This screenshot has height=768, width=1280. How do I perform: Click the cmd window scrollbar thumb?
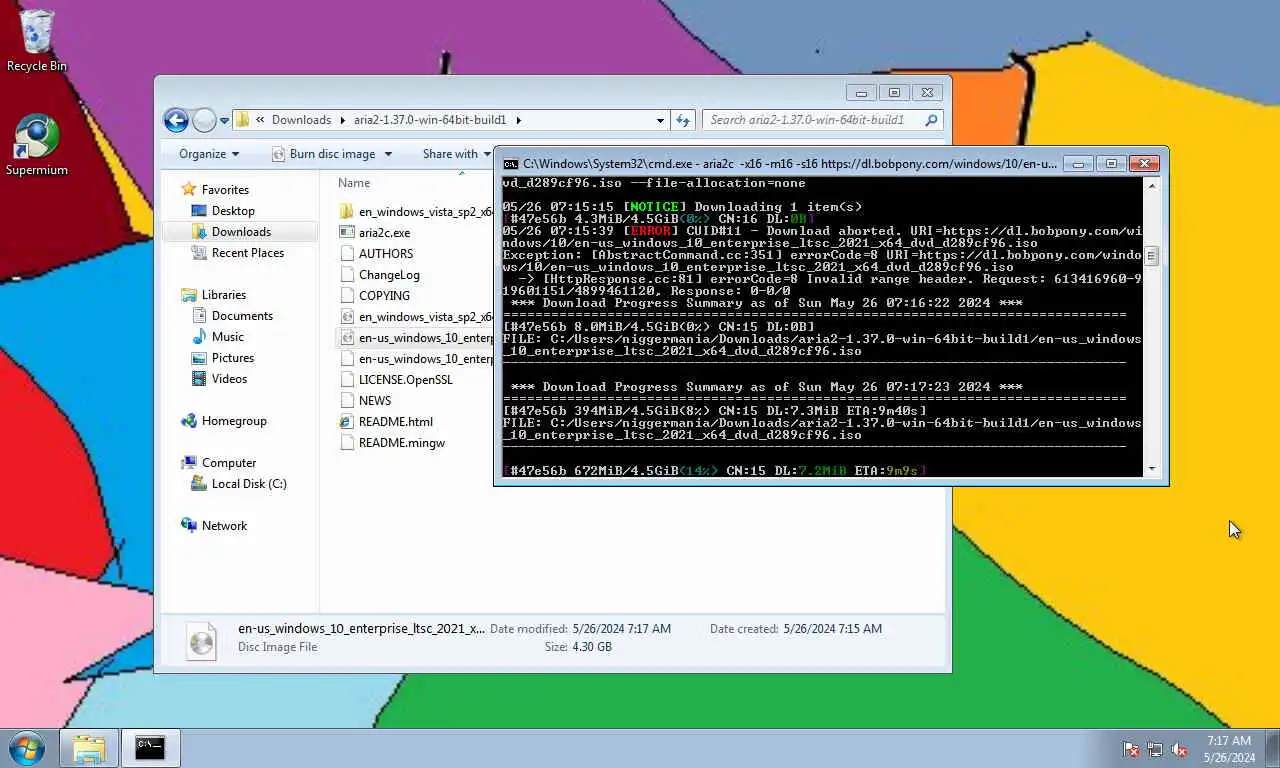tap(1151, 256)
